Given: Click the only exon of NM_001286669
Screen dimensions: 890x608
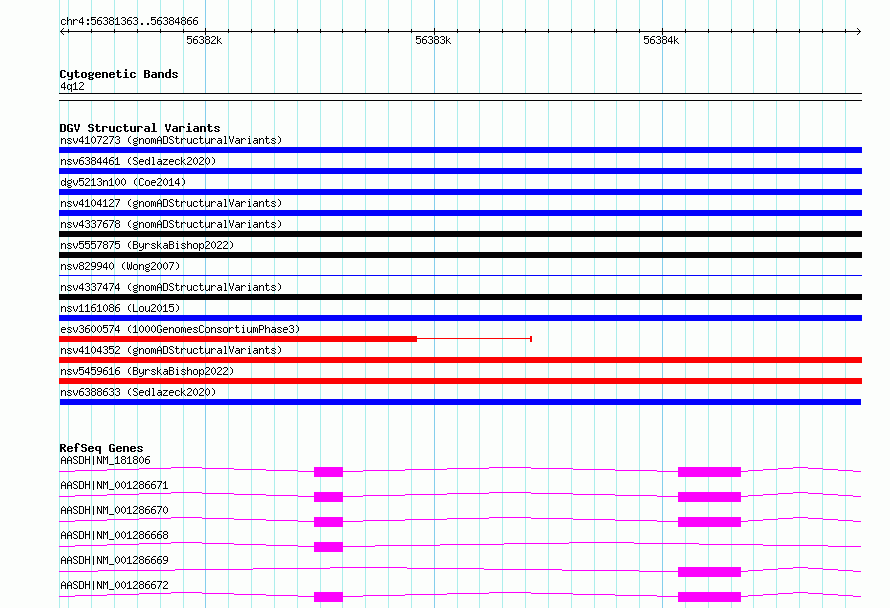Looking at the screenshot, I should (x=710, y=572).
